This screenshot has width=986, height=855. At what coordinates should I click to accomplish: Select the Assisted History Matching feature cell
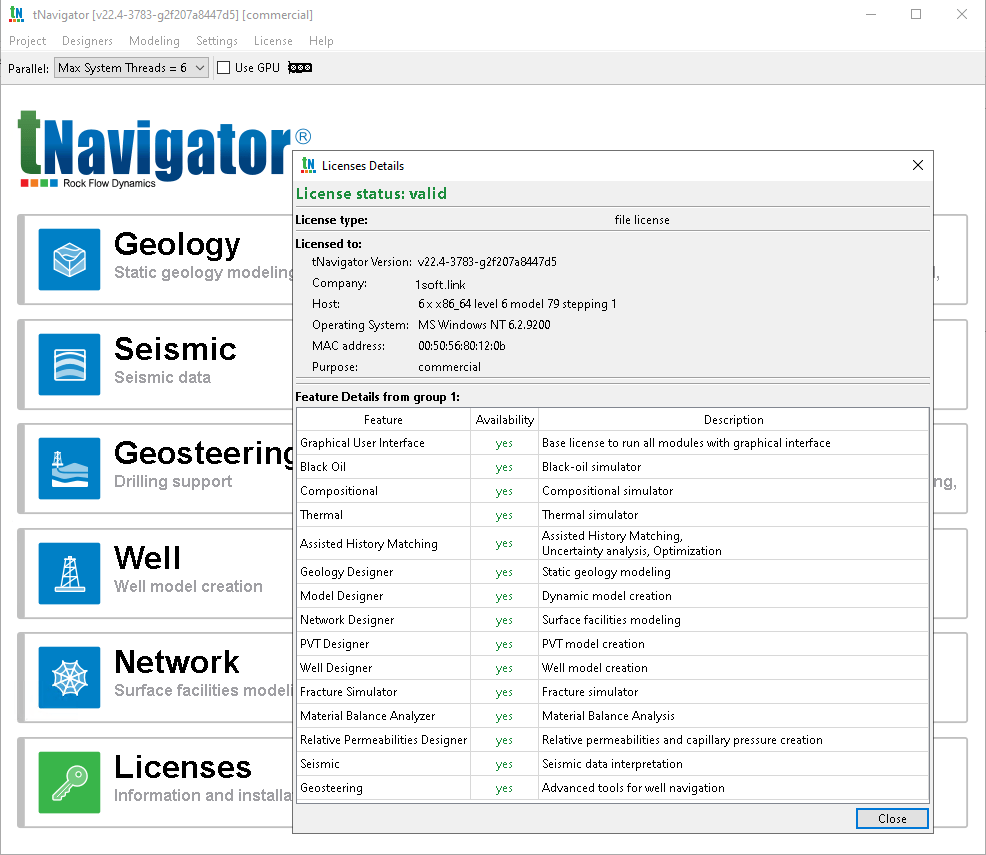tap(384, 543)
